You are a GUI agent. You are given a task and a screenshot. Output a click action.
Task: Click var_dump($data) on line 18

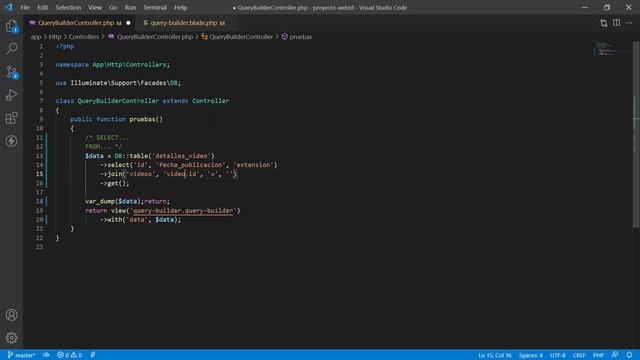click(114, 201)
